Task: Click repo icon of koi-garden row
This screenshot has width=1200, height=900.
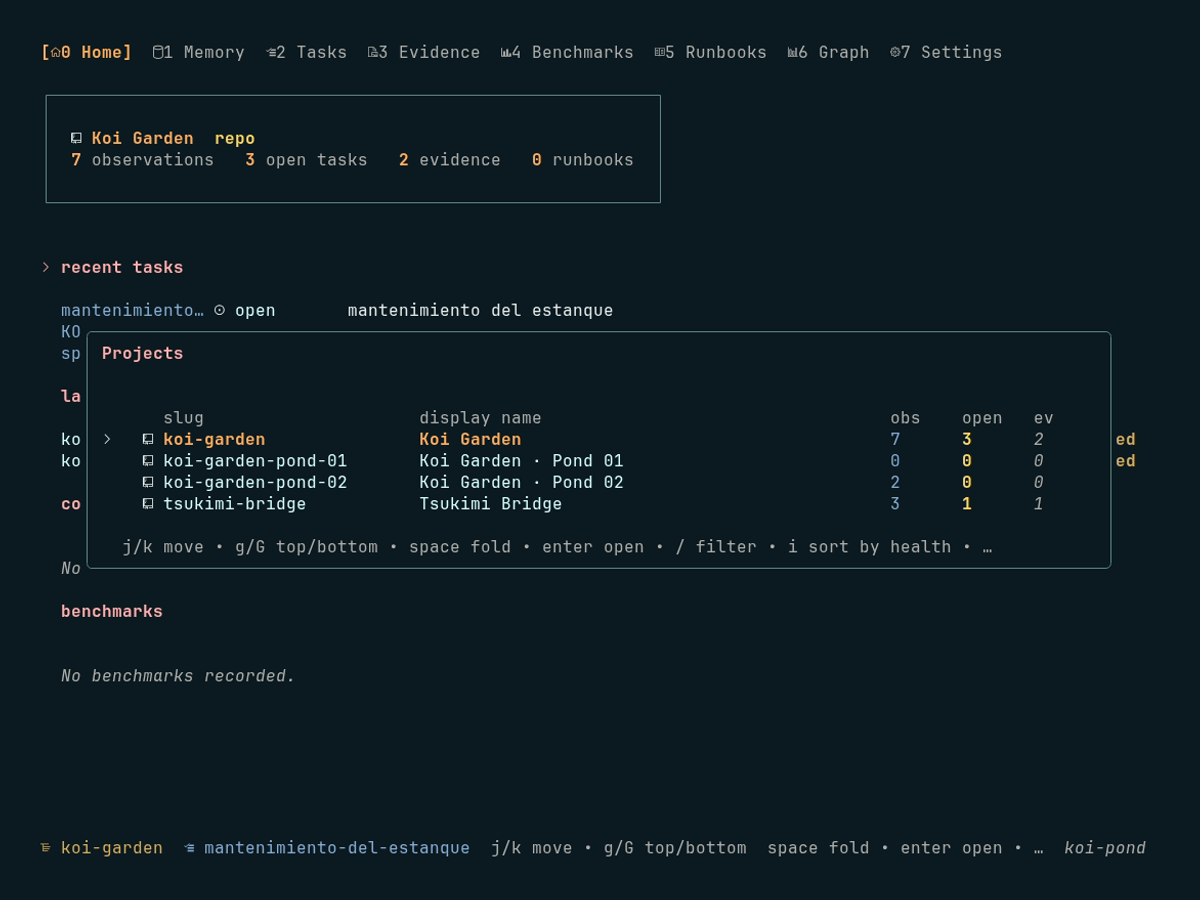Action: coord(148,439)
